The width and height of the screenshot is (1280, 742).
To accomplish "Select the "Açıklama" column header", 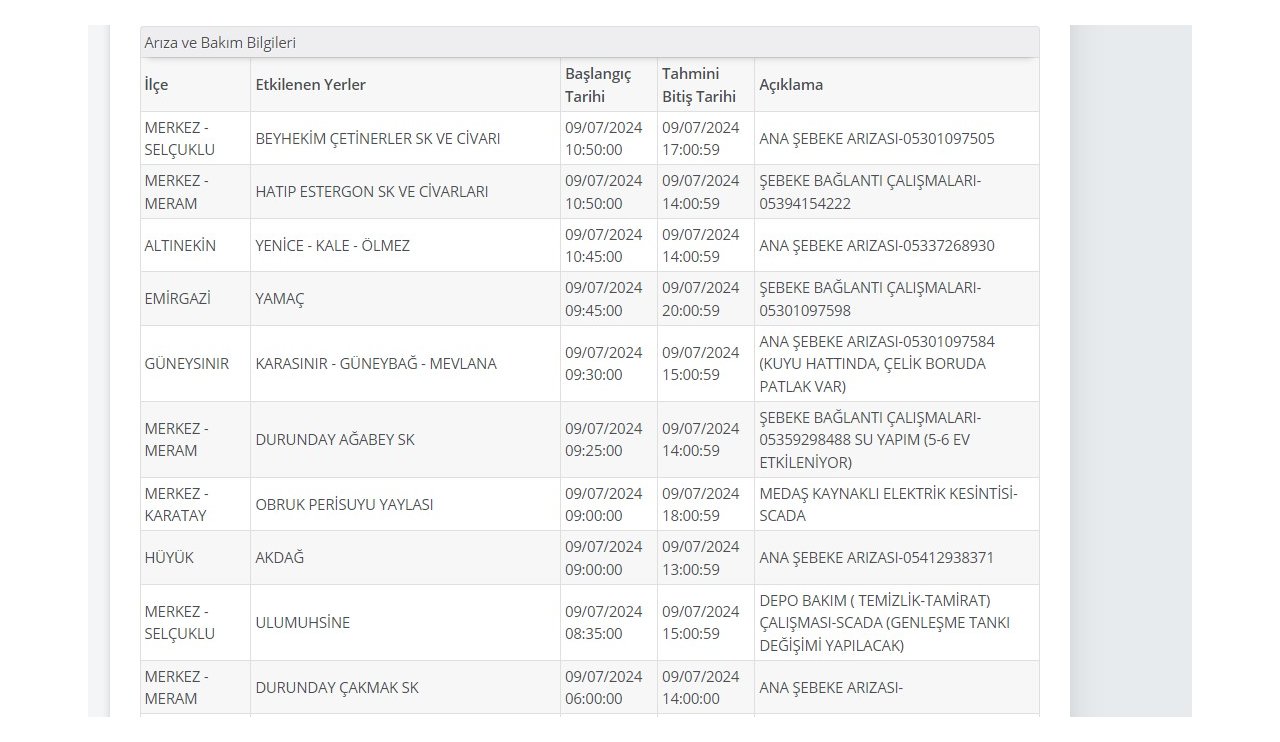I will (791, 85).
